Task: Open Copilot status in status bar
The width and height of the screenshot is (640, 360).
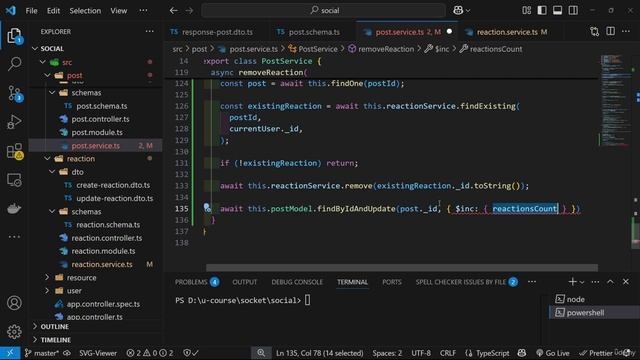Action: [x=522, y=353]
